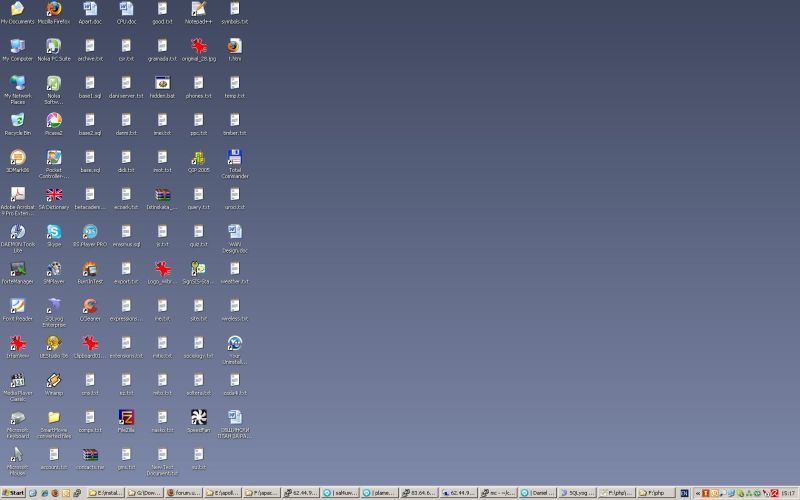The height and width of the screenshot is (500, 800).
Task: Switch to the G:\Dow... folder taskbar button
Action: [144, 493]
